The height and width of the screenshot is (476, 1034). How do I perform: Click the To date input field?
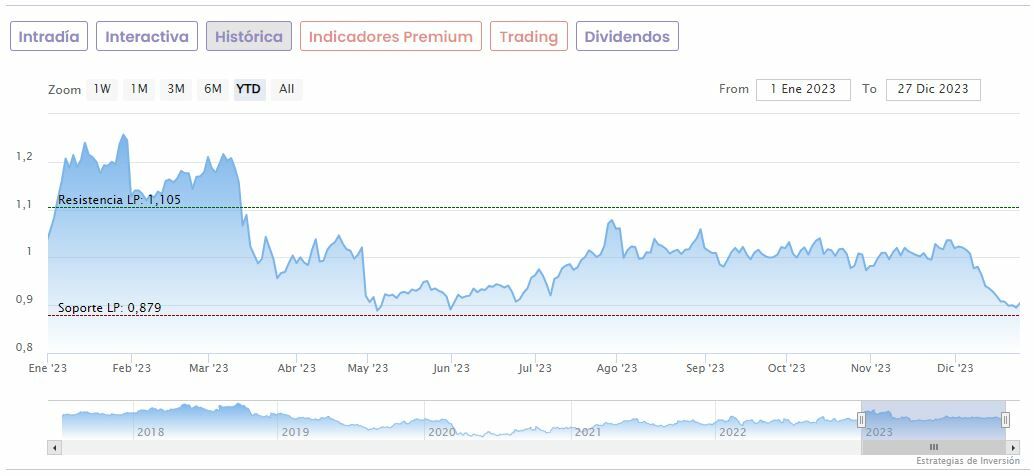(933, 89)
